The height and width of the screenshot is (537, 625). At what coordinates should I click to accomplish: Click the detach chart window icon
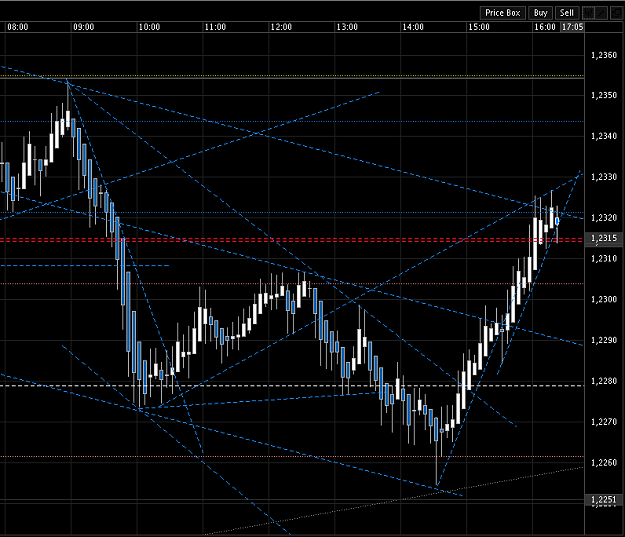coord(616,13)
